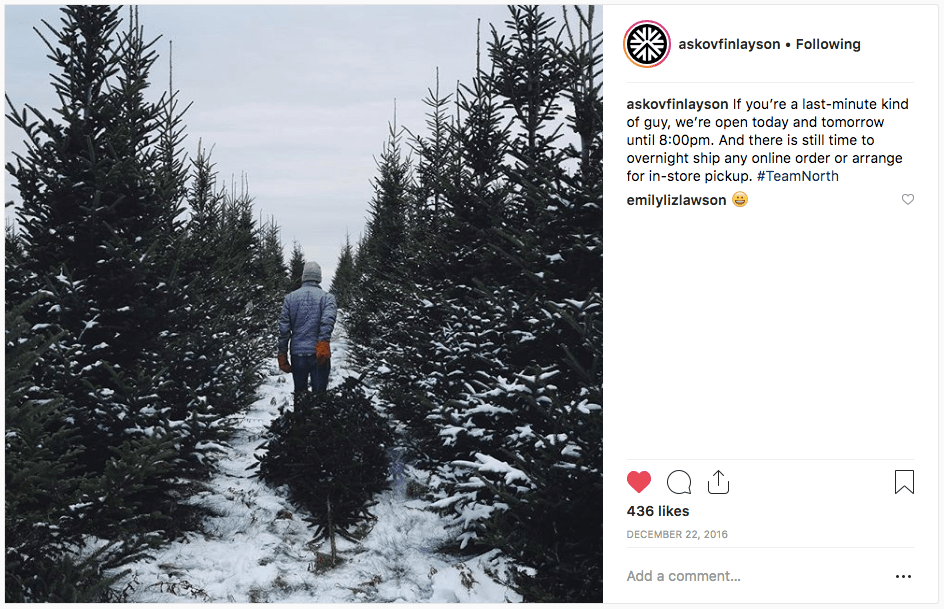Viewport: 944px width, 609px height.
Task: Click the comment speech bubble icon
Action: point(679,482)
